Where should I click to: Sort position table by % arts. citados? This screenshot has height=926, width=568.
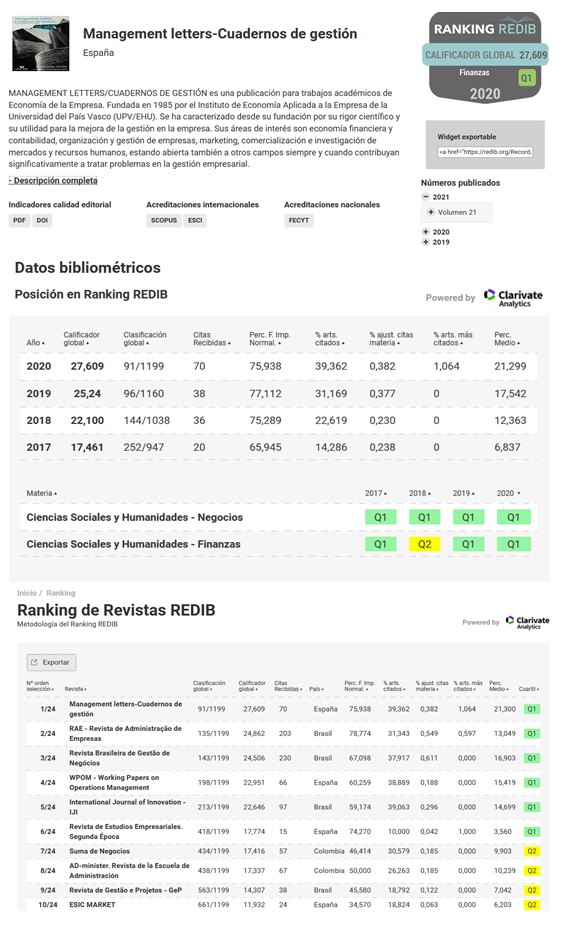329,338
